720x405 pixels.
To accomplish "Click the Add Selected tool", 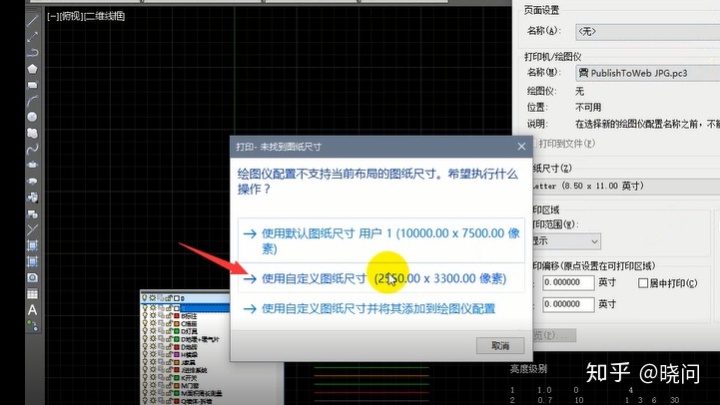I will point(32,326).
